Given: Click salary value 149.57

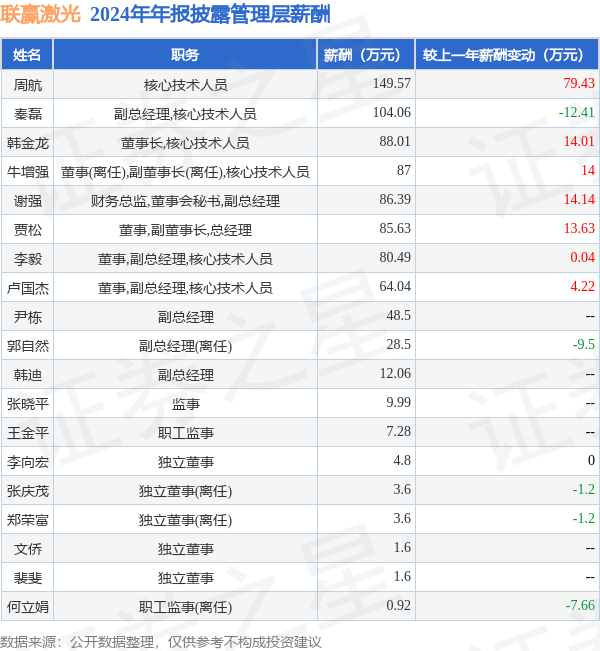Looking at the screenshot, I should pyautogui.click(x=392, y=83).
